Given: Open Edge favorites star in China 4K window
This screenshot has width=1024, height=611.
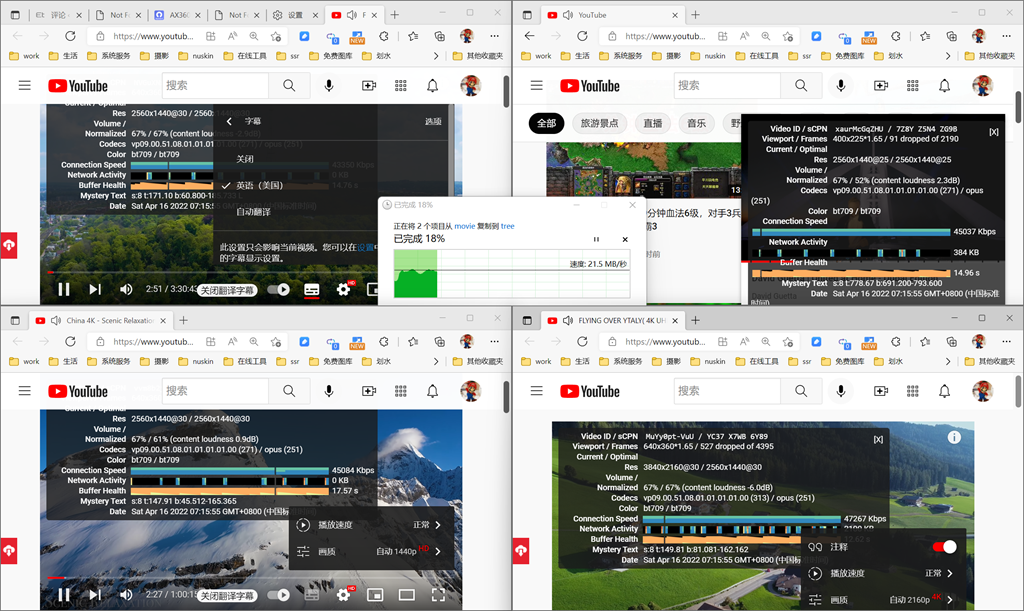Looking at the screenshot, I should [x=413, y=341].
